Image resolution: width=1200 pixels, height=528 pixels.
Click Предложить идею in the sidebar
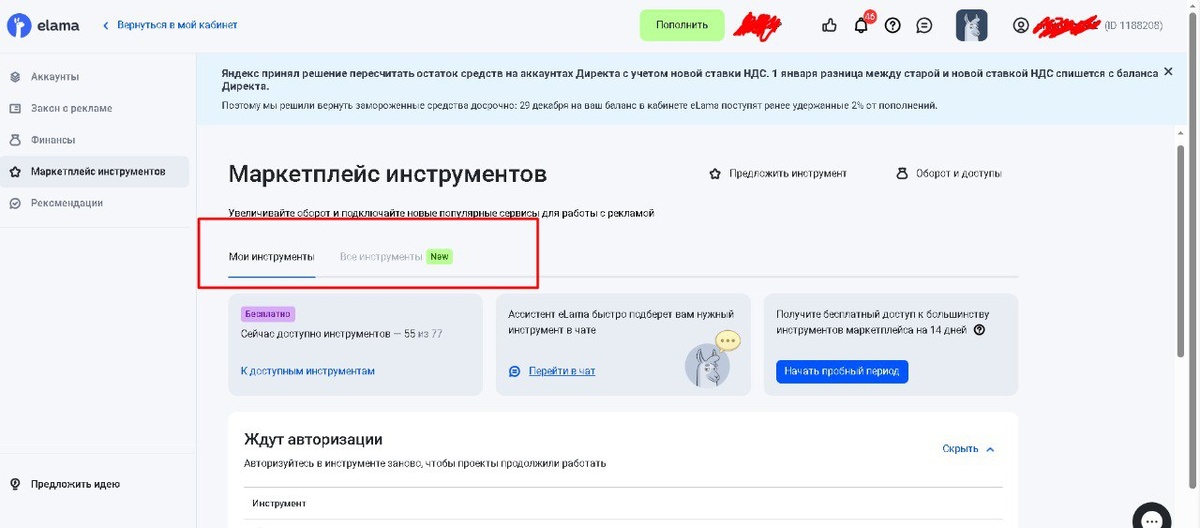pos(75,484)
